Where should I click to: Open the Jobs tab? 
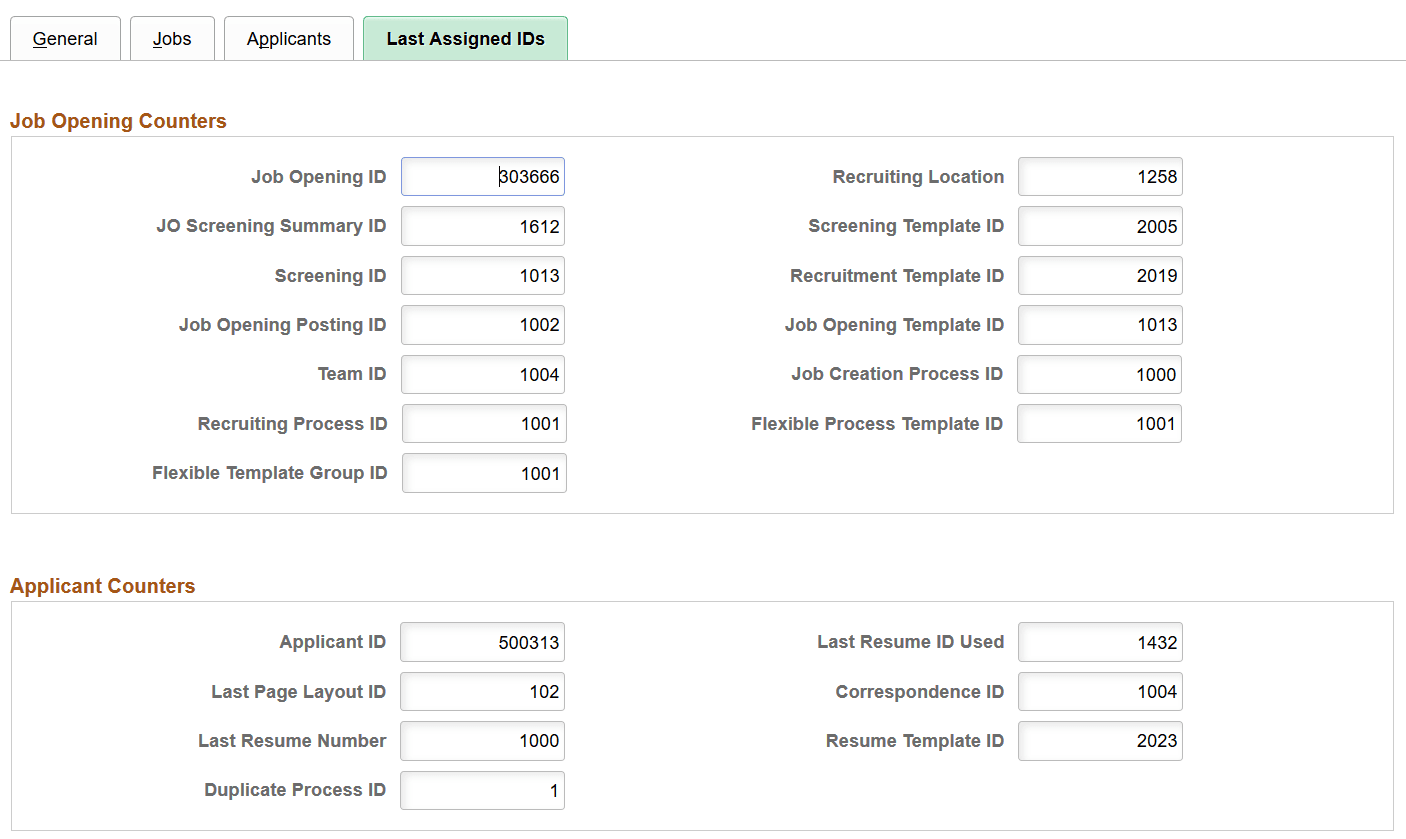pos(172,39)
